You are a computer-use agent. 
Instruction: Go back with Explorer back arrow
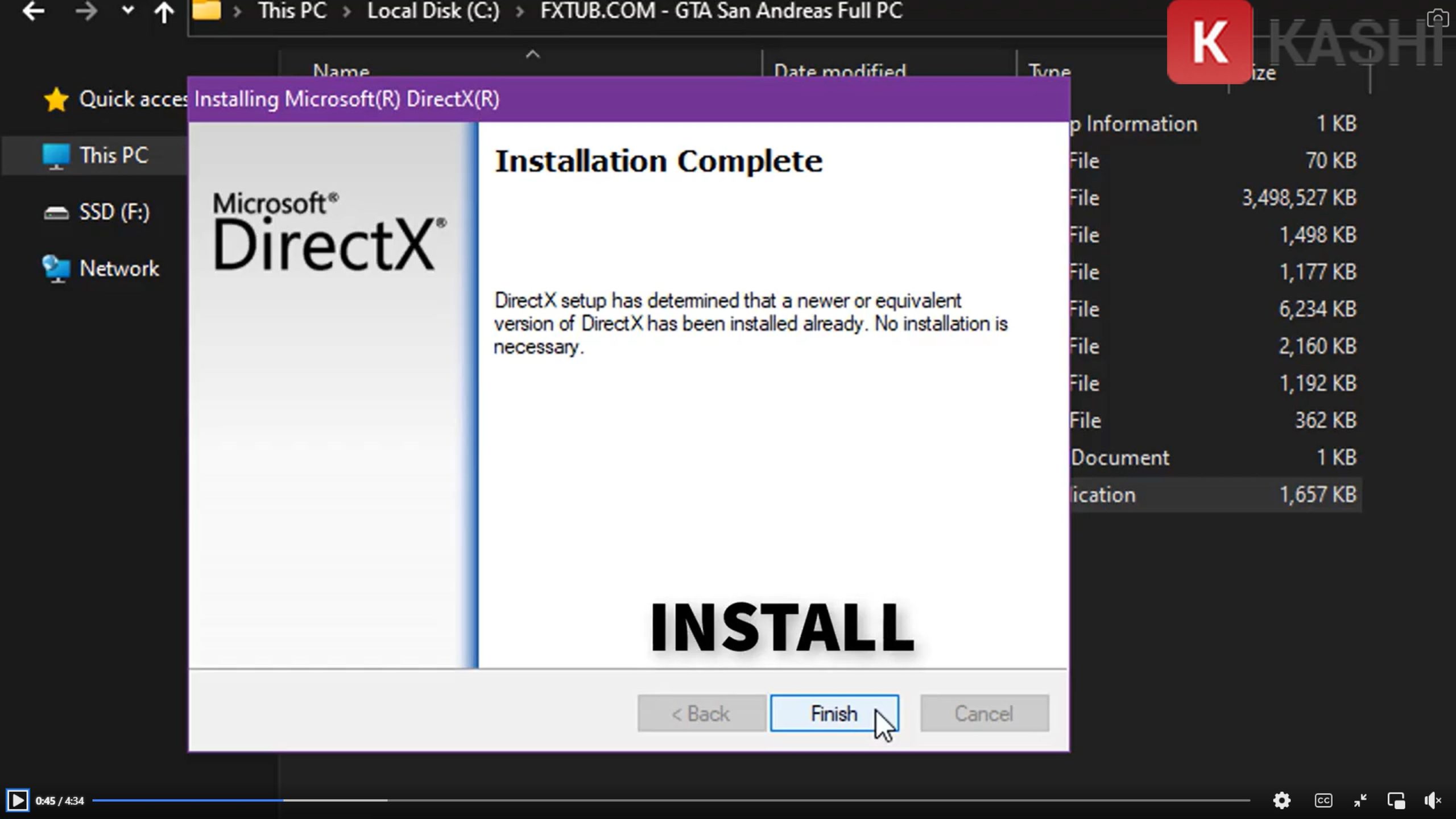33,11
